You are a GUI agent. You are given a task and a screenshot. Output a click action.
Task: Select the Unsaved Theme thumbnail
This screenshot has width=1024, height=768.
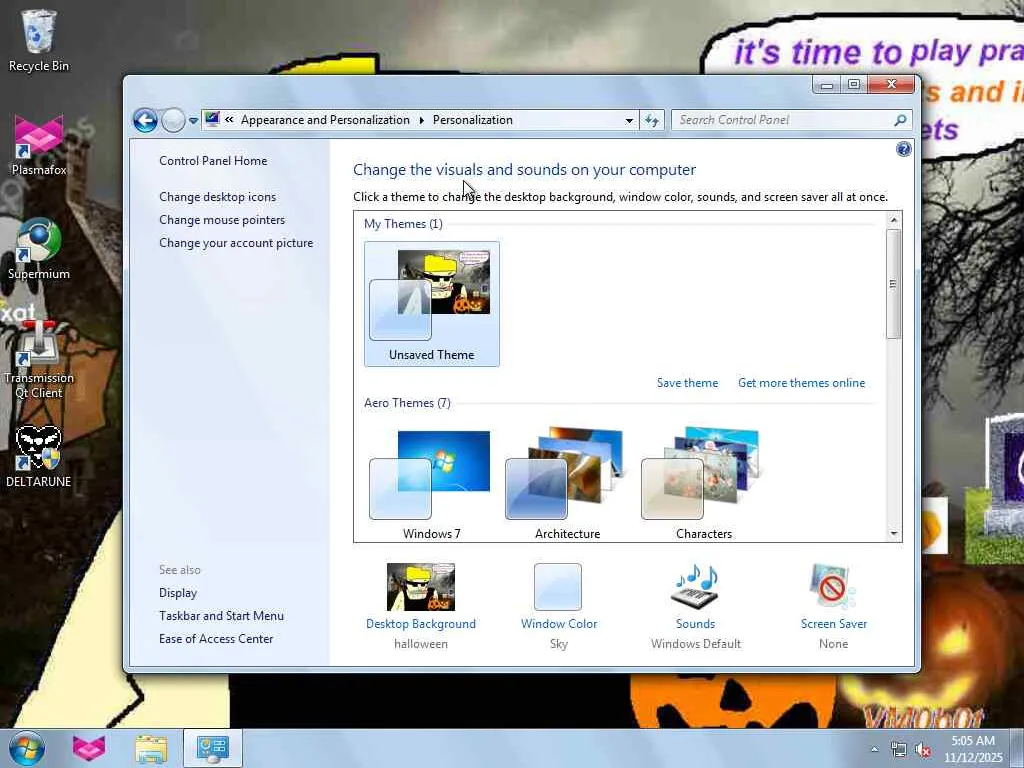tap(432, 304)
